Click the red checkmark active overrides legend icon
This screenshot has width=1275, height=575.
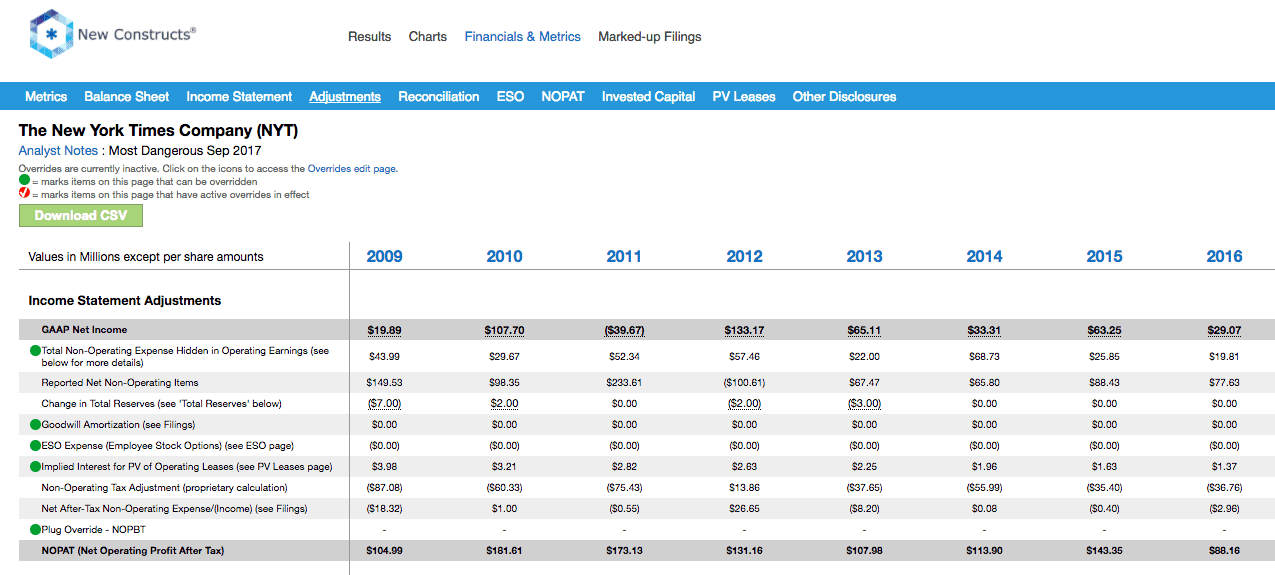pyautogui.click(x=24, y=194)
